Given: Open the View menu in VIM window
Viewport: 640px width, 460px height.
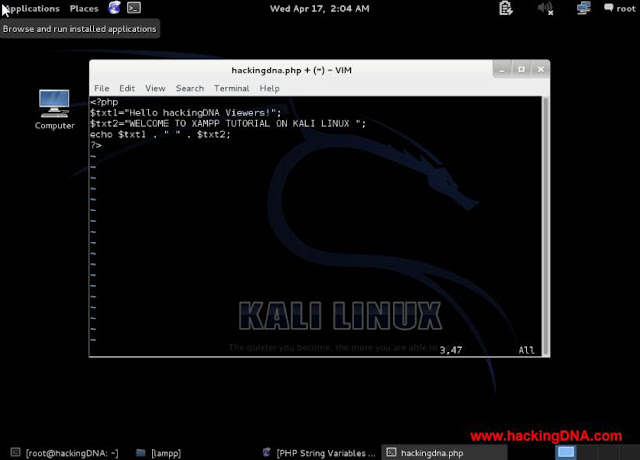Looking at the screenshot, I should click(x=156, y=88).
